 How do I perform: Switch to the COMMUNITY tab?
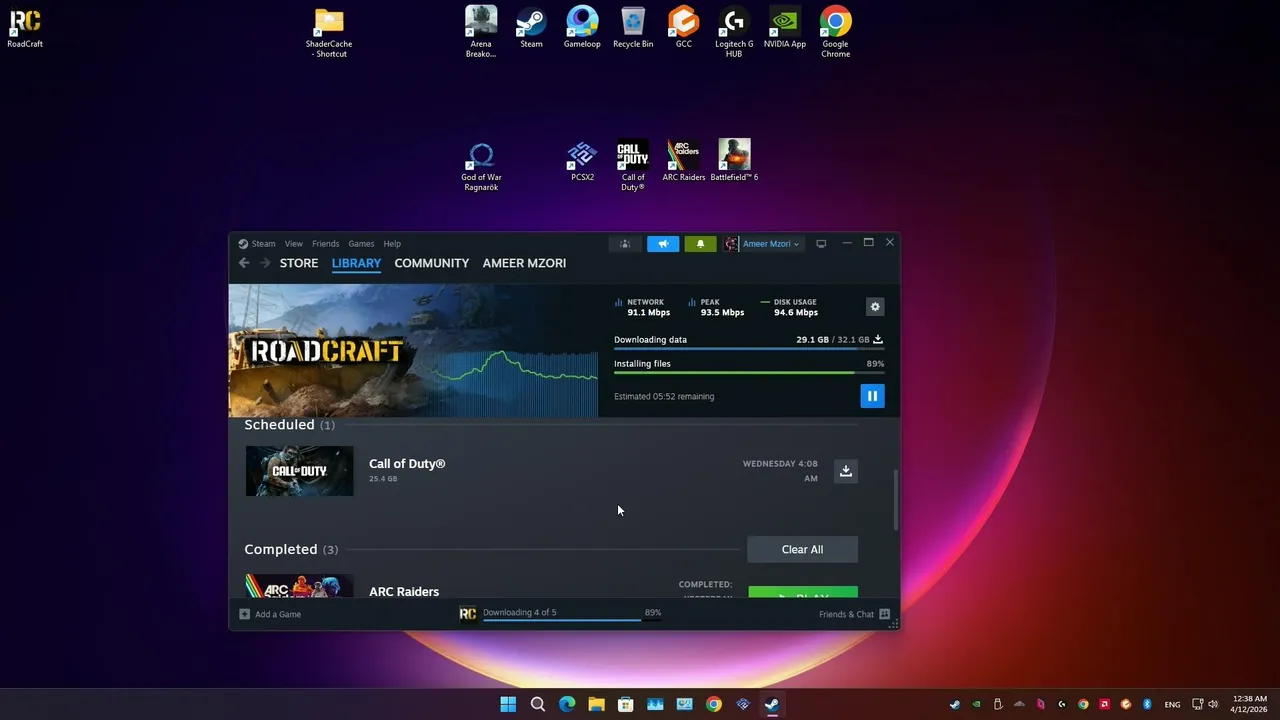pyautogui.click(x=431, y=263)
